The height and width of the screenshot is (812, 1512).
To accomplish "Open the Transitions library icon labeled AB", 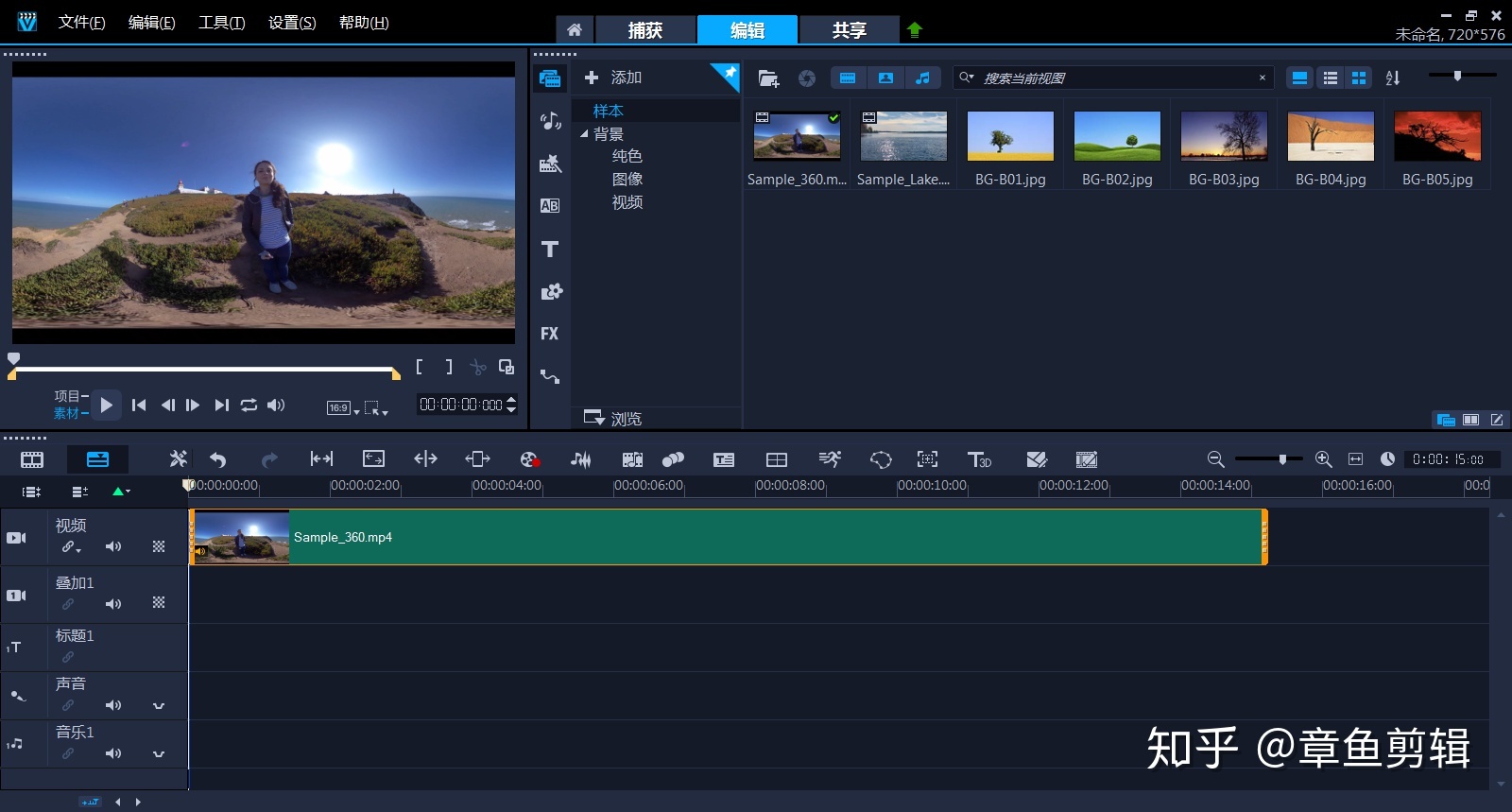I will pyautogui.click(x=550, y=205).
